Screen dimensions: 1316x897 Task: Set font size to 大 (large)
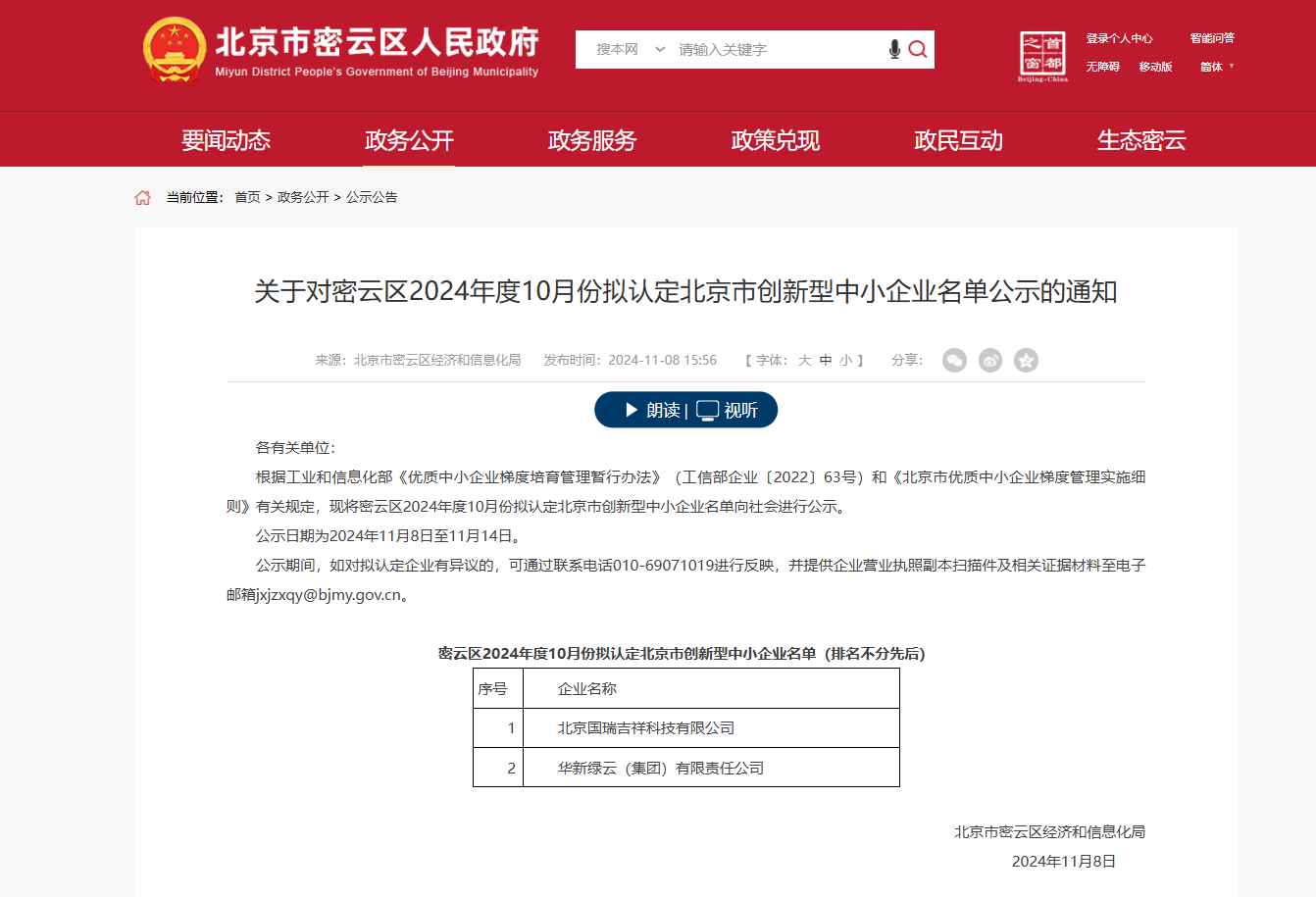(804, 361)
